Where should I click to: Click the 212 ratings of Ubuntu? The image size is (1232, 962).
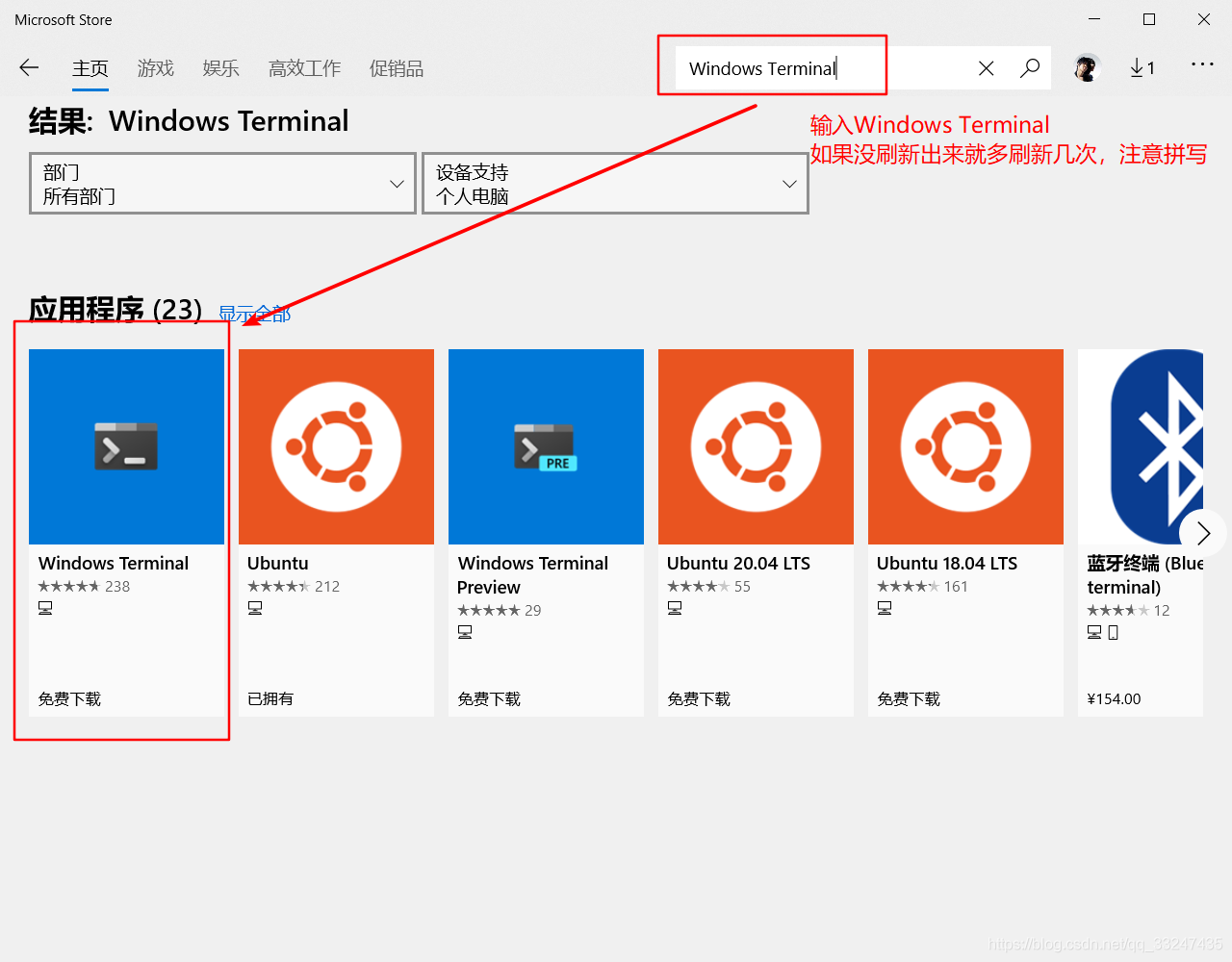tap(327, 587)
